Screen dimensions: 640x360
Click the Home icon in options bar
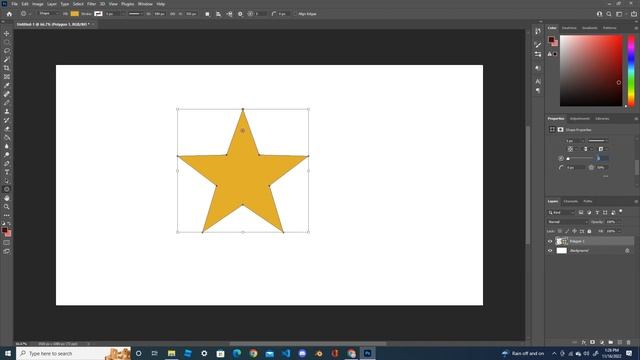point(9,14)
